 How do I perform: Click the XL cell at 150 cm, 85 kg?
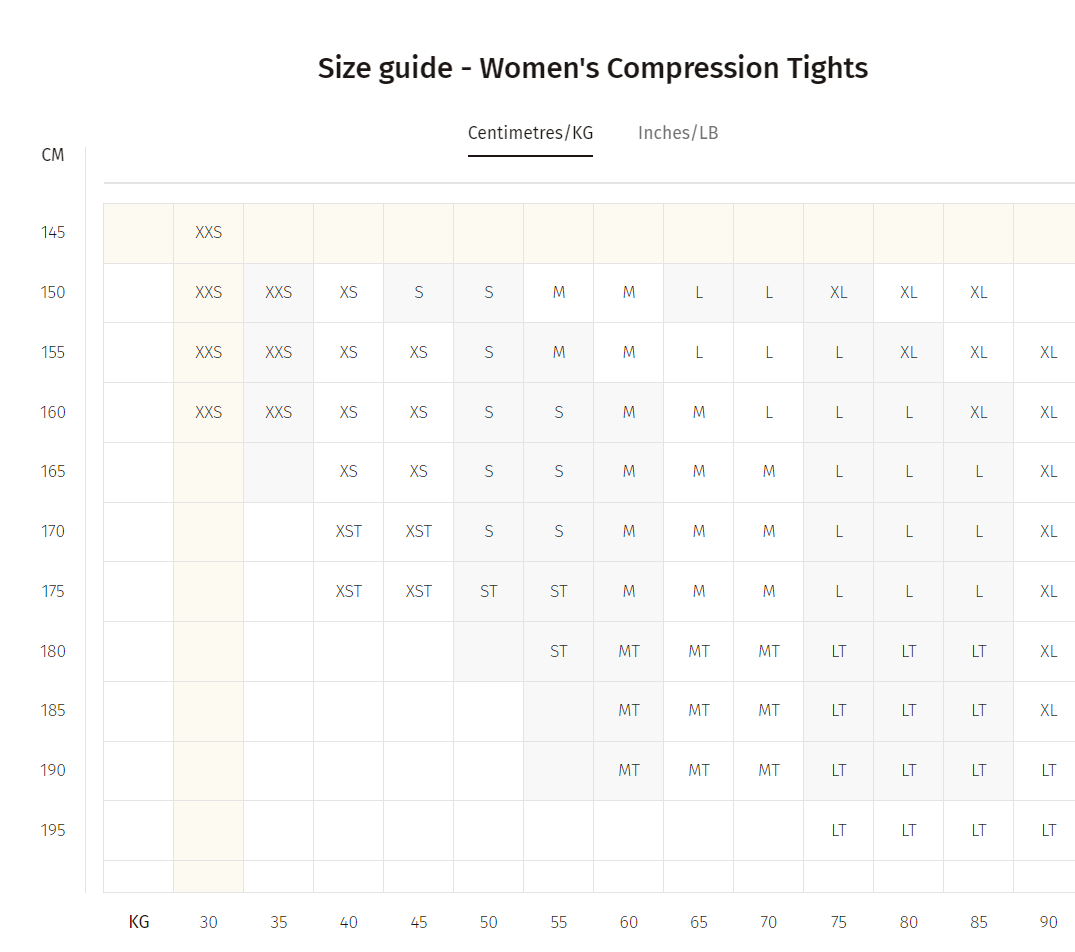click(x=978, y=293)
